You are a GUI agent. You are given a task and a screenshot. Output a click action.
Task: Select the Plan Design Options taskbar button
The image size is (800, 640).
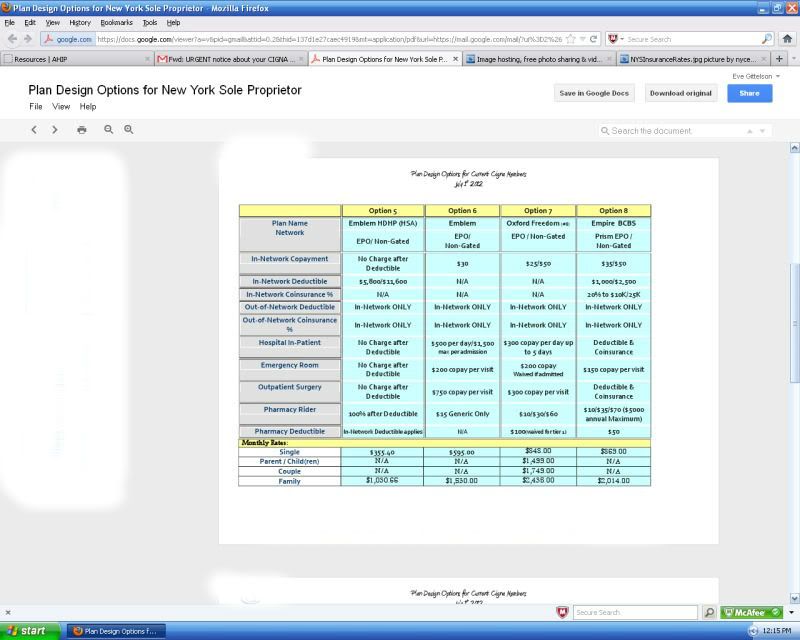pos(117,631)
